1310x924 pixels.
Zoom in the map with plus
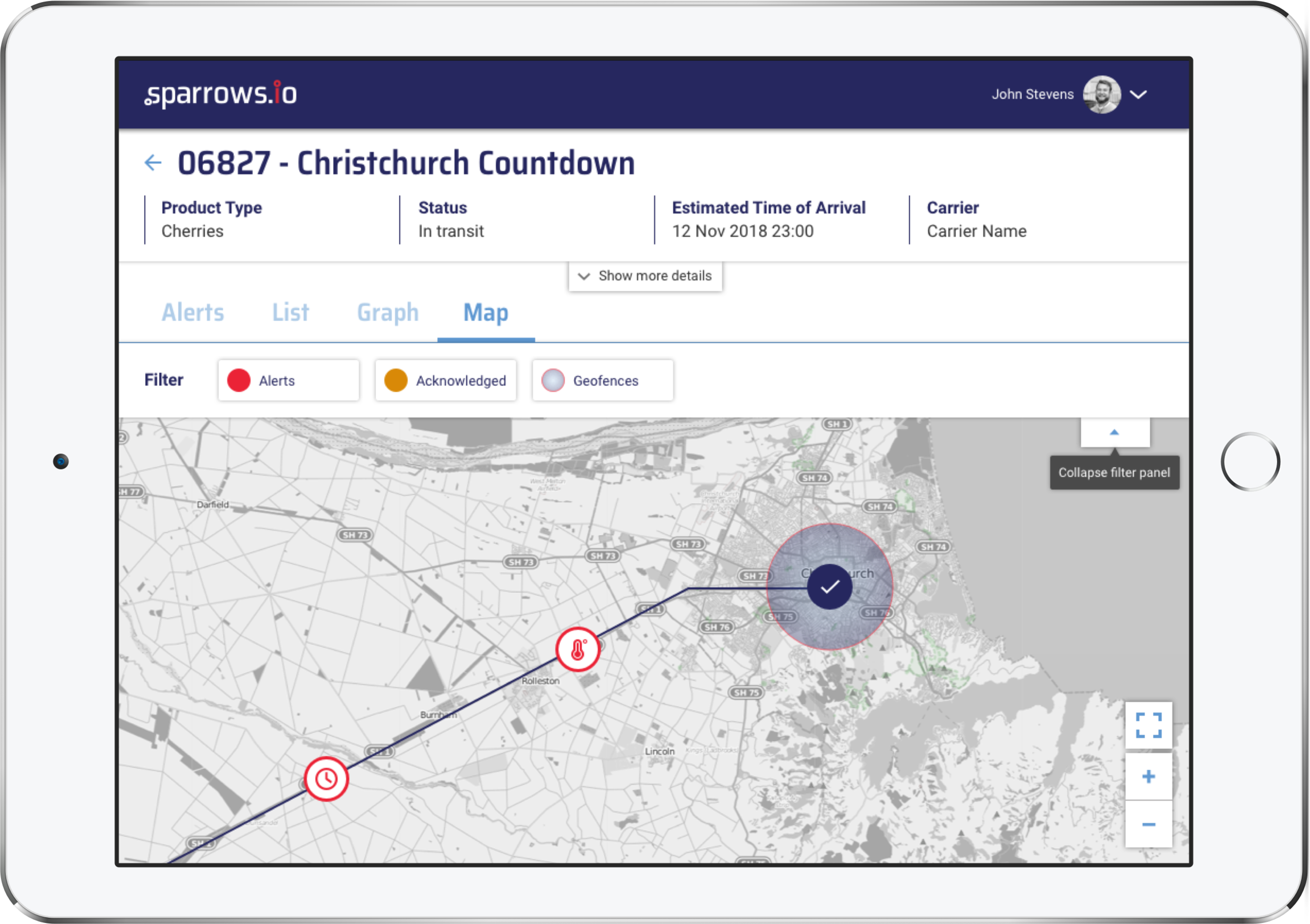click(x=1149, y=776)
